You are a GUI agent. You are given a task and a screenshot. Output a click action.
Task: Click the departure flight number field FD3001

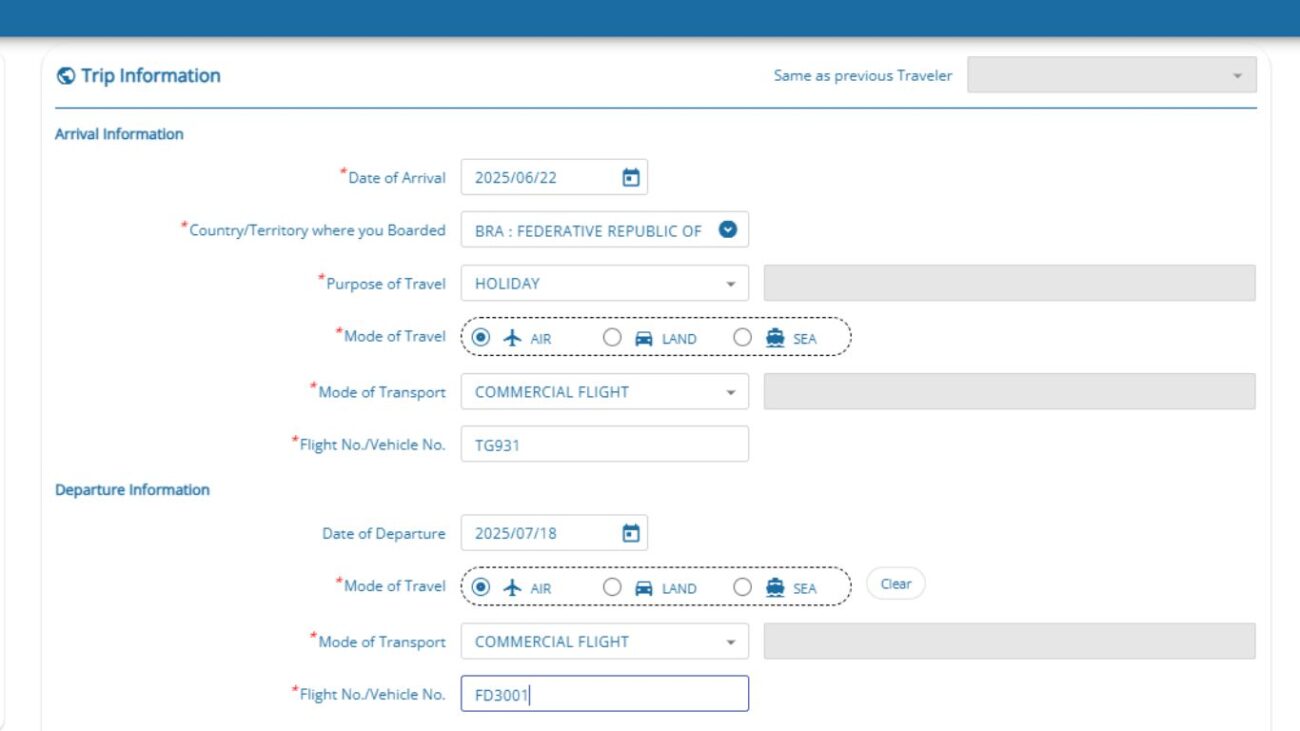pos(604,694)
